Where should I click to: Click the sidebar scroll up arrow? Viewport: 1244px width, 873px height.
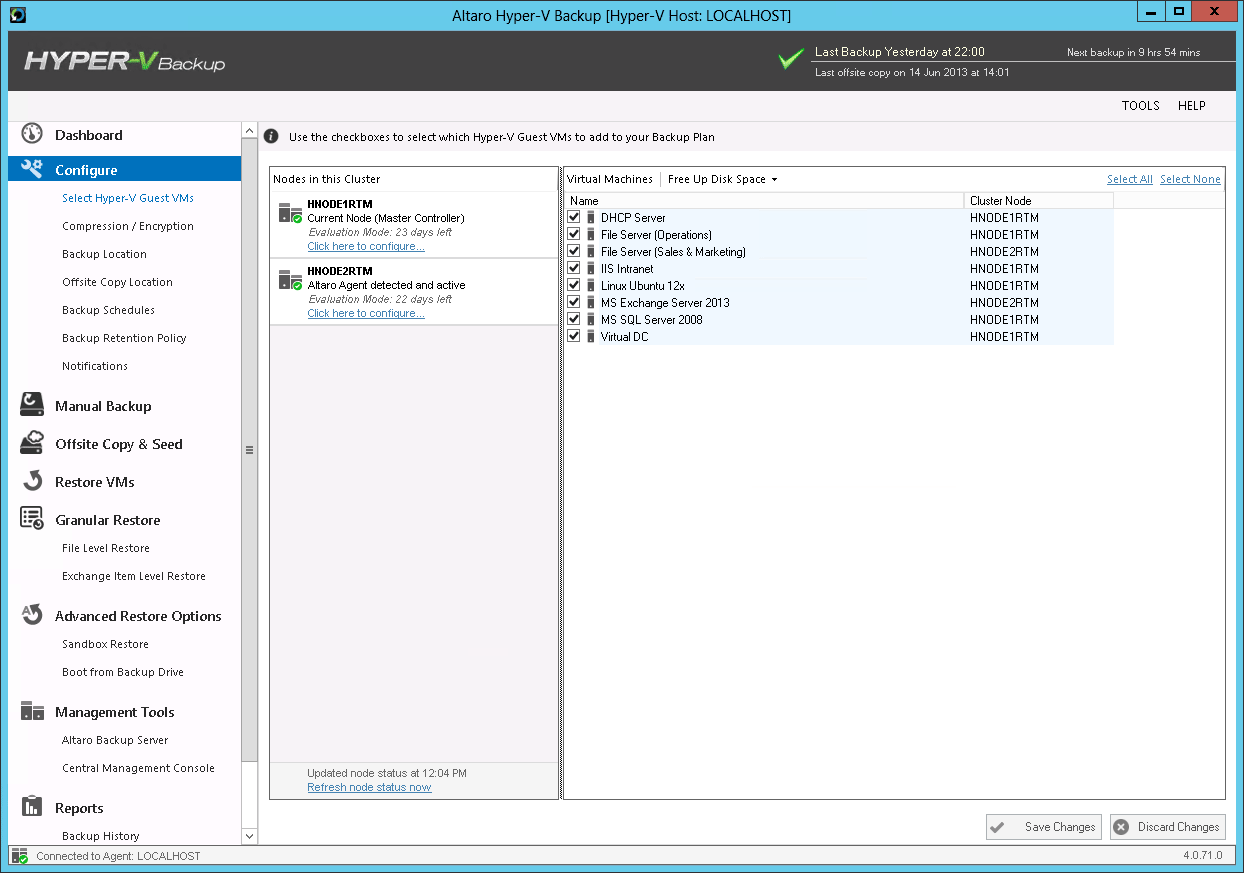249,131
